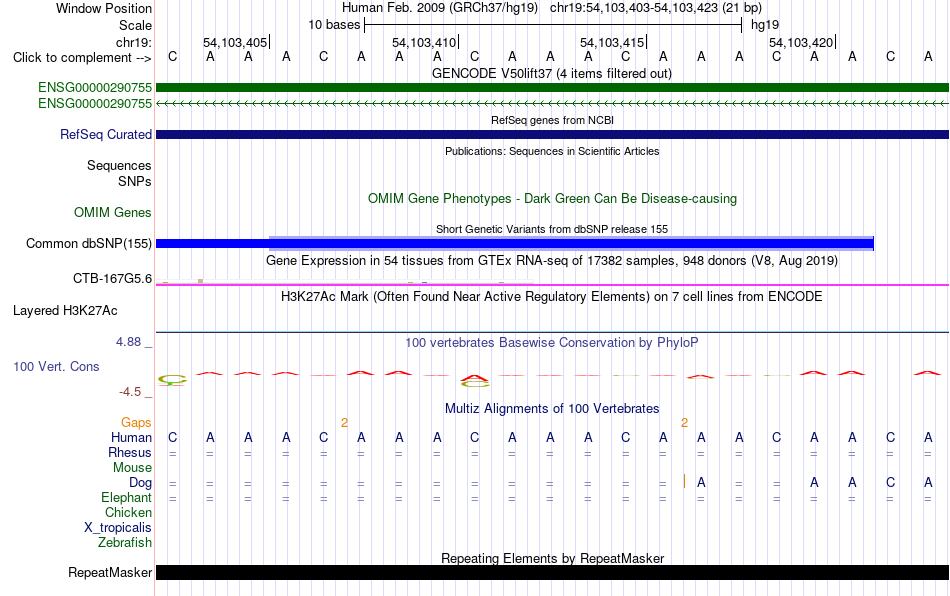Click the "4.88" PhyloP upper scale value
Viewport: 950px width, 596px height.
tap(128, 342)
